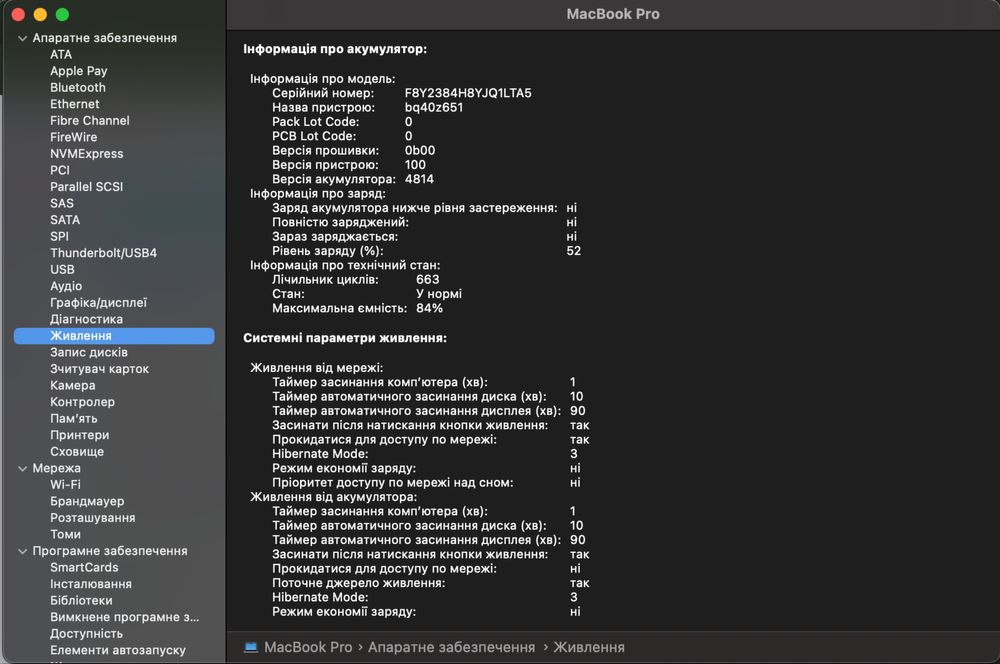Open Apple Pay hardware entry
Image resolution: width=1000 pixels, height=664 pixels.
78,71
